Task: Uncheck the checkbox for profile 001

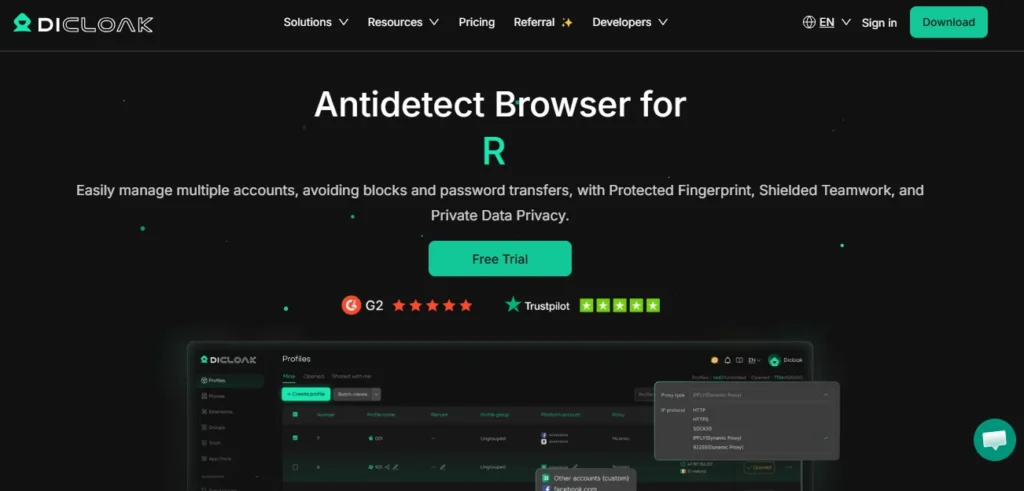Action: click(x=295, y=438)
